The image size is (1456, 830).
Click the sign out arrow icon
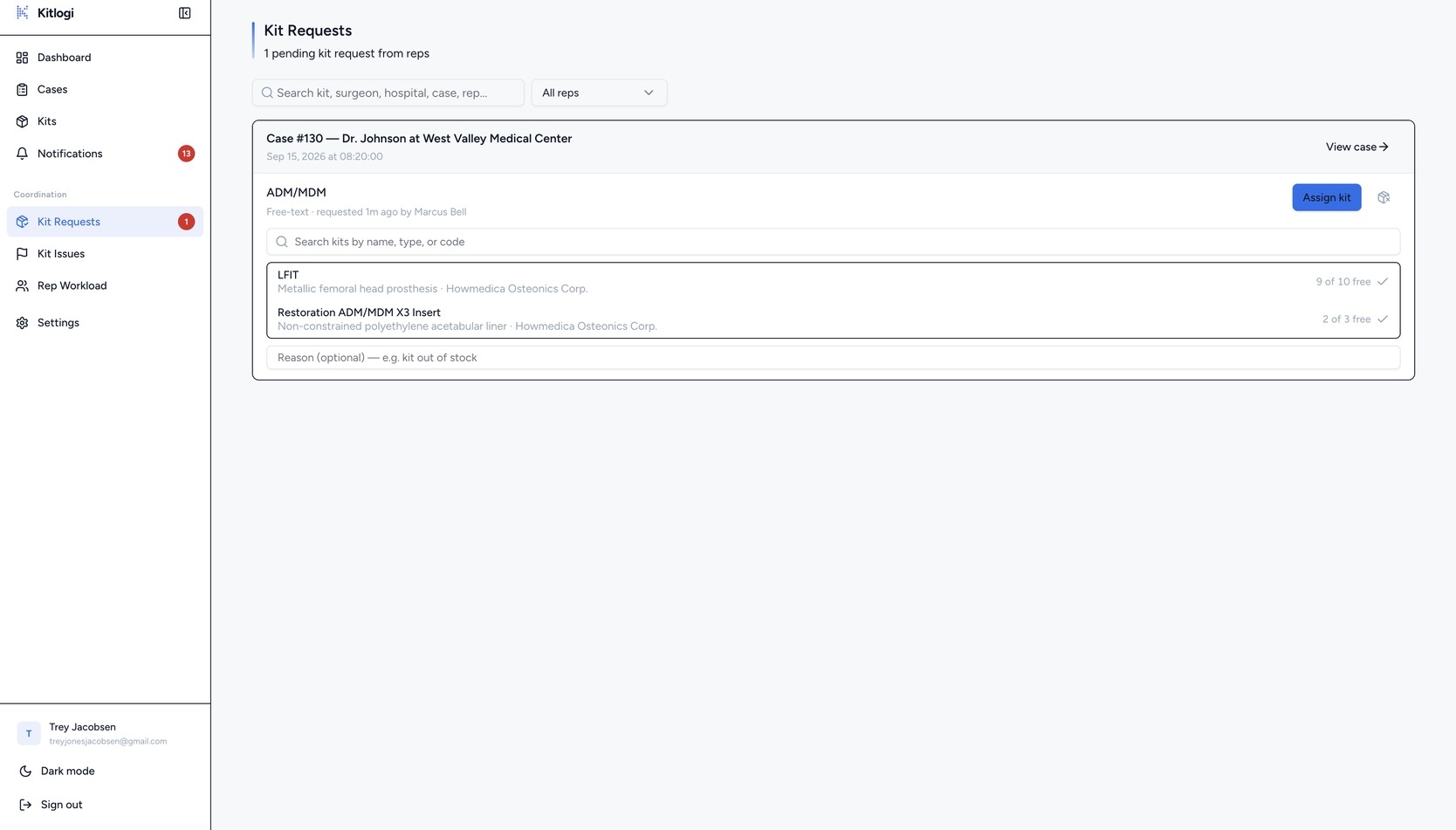tap(25, 805)
